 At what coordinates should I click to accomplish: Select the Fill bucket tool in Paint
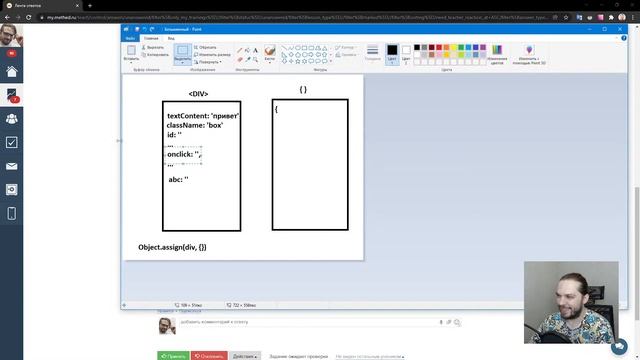point(247,50)
